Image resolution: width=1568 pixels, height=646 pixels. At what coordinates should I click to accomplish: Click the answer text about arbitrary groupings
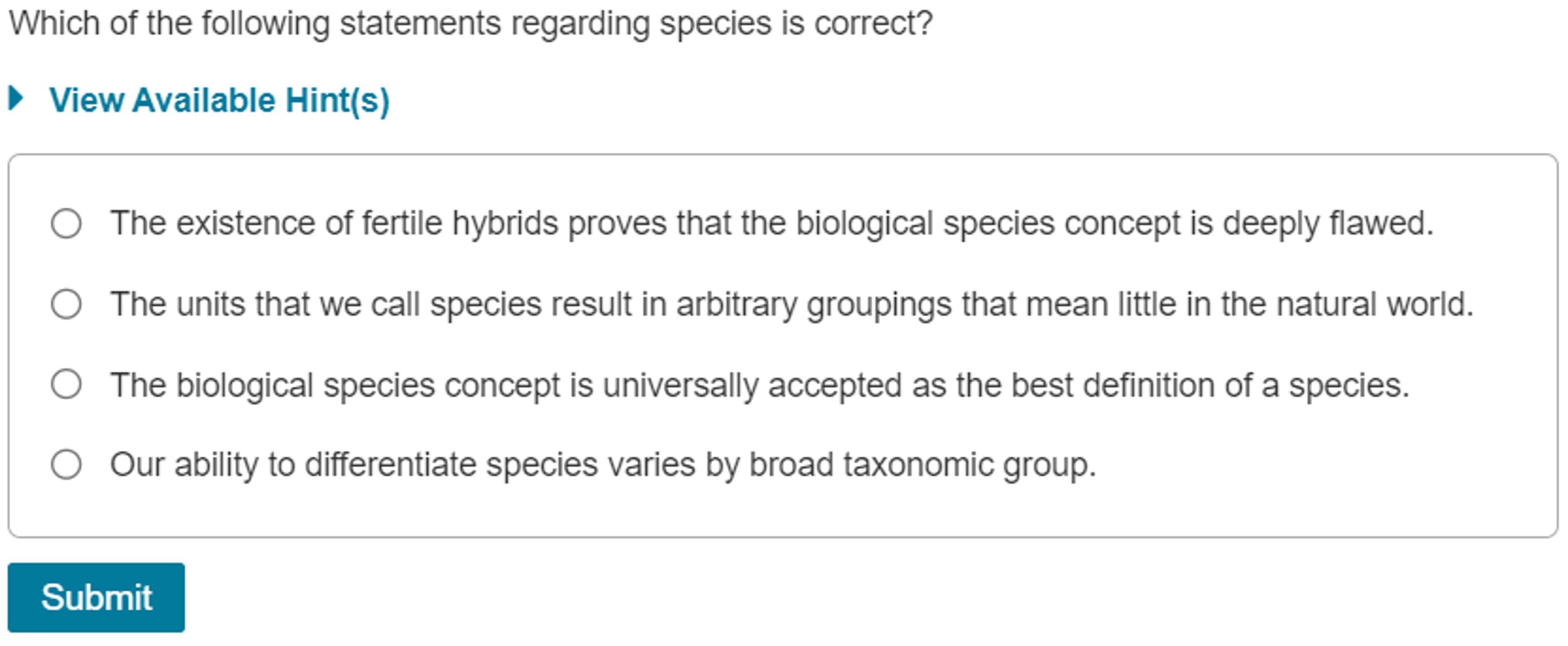pyautogui.click(x=791, y=304)
